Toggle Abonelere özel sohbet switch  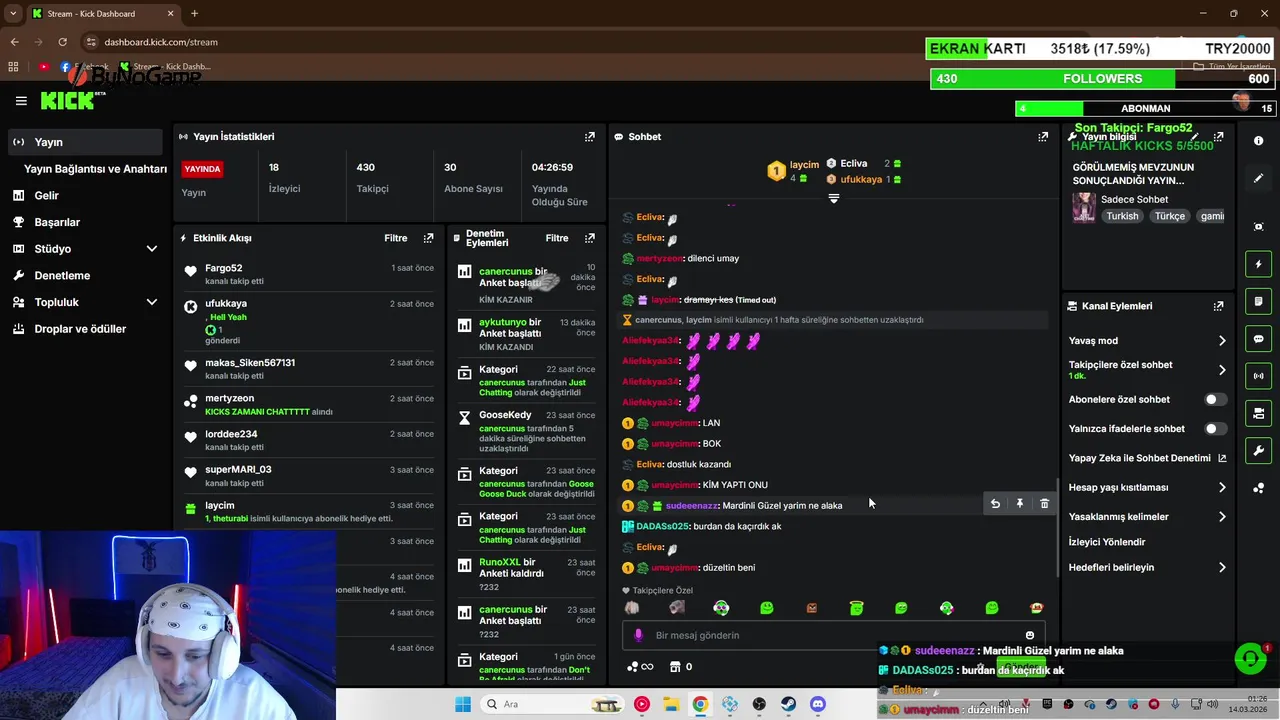point(1215,399)
